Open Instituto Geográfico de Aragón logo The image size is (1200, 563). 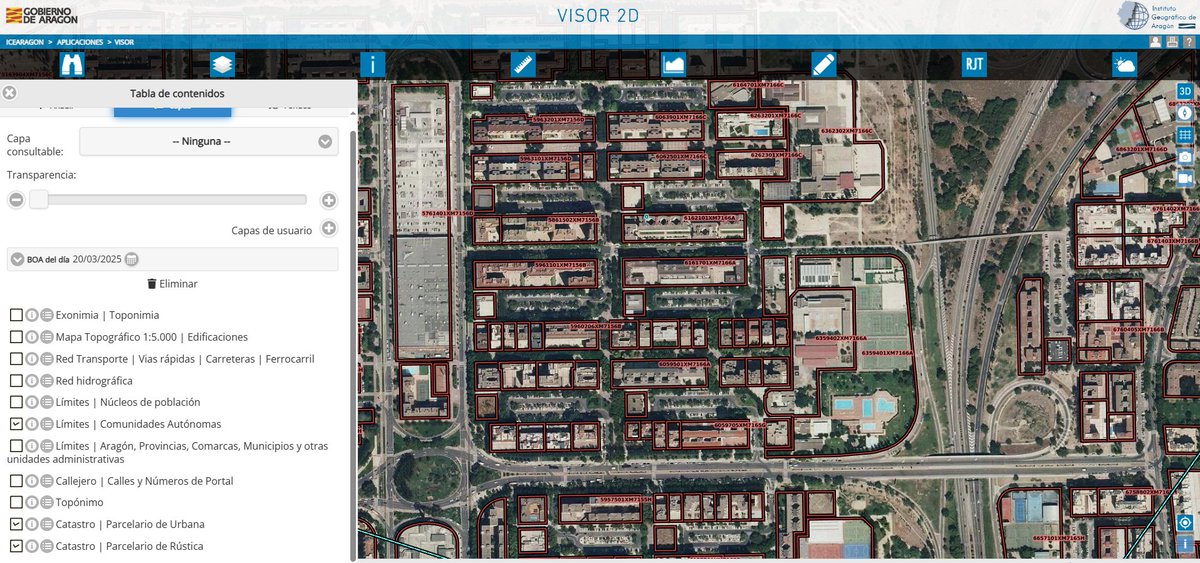click(1155, 17)
